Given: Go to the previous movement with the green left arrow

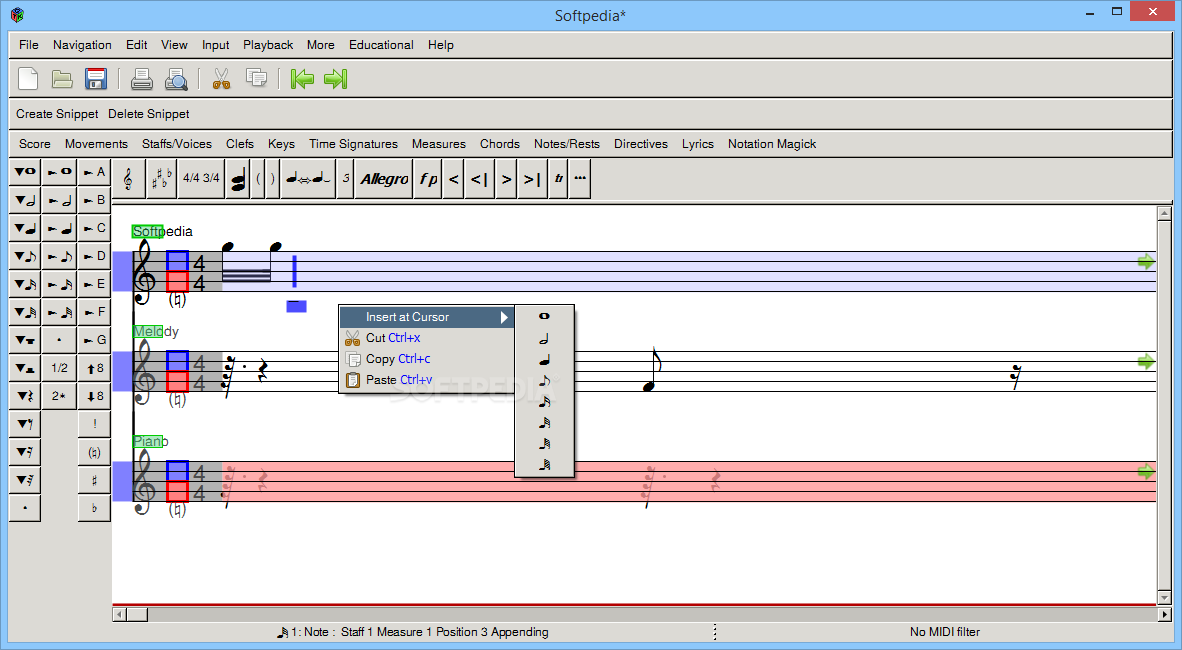Looking at the screenshot, I should (302, 78).
